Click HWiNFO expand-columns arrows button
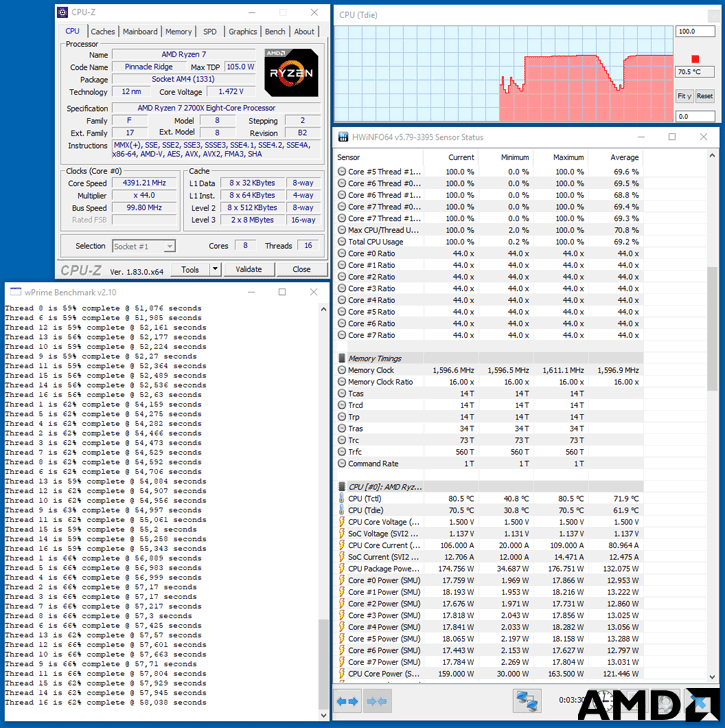This screenshot has width=725, height=728. tap(348, 701)
